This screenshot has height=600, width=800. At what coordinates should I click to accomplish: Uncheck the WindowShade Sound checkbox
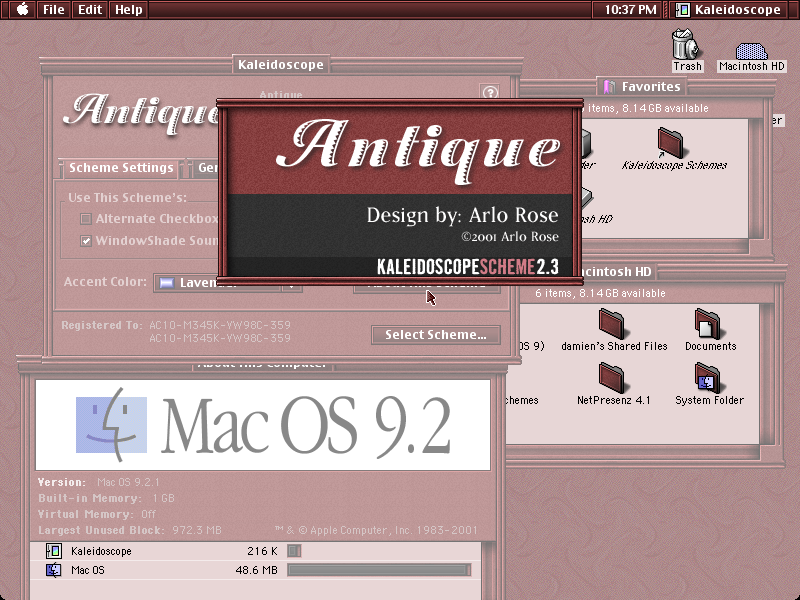coord(86,241)
